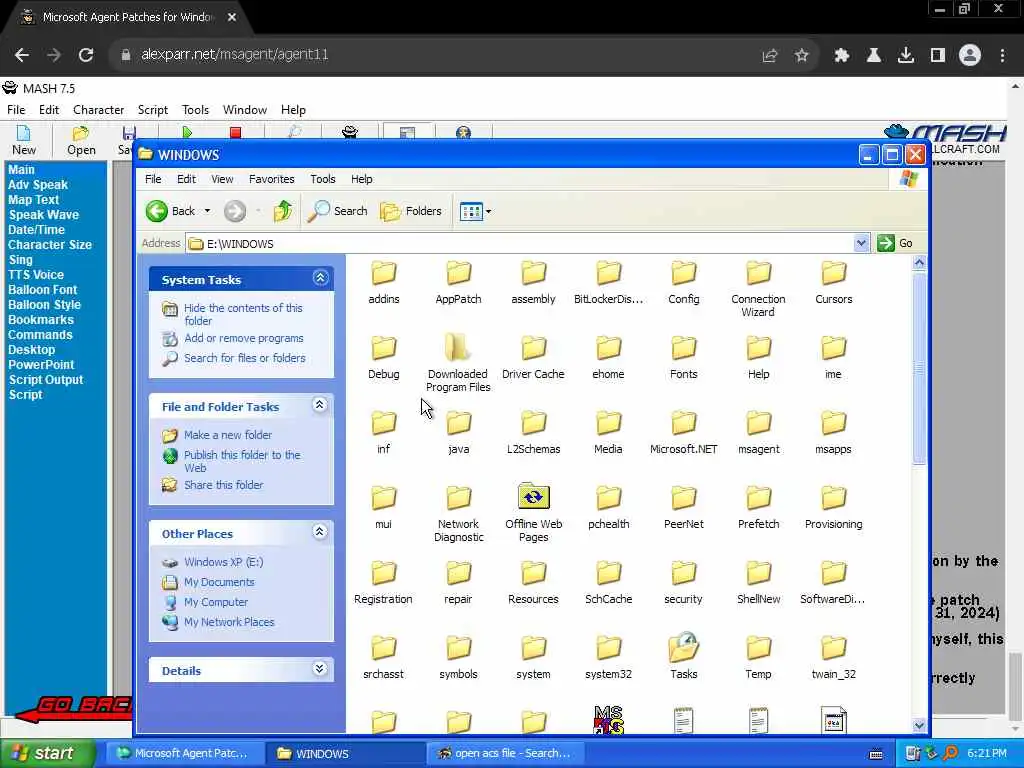The width and height of the screenshot is (1024, 768).
Task: Open the addins folder
Action: coord(383,281)
